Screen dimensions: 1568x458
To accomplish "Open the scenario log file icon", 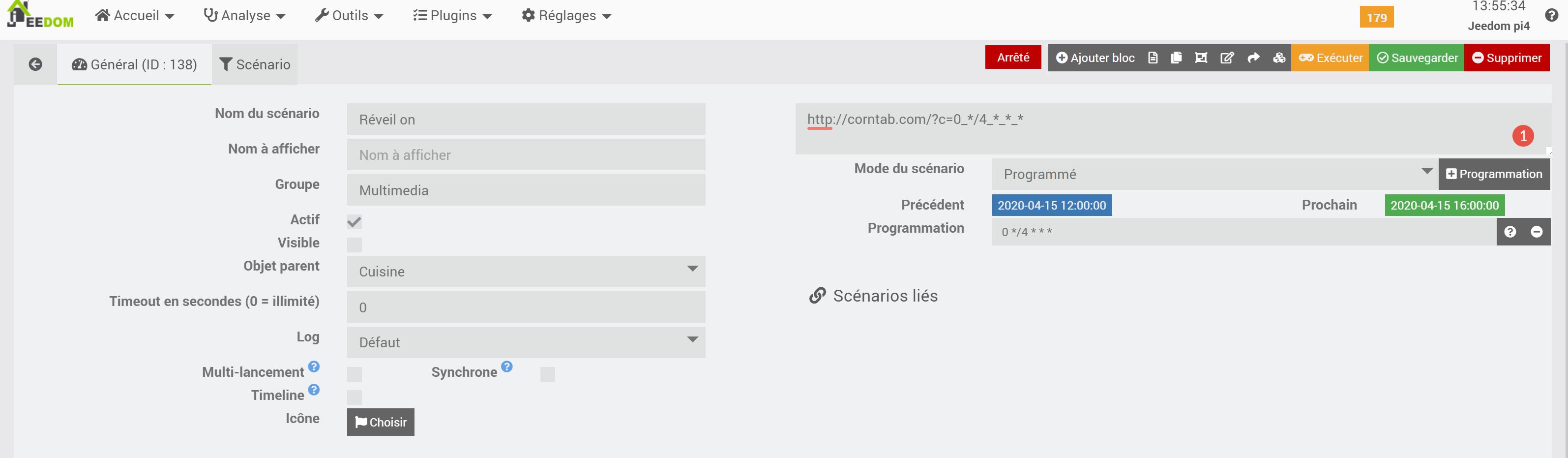I will 1152,58.
